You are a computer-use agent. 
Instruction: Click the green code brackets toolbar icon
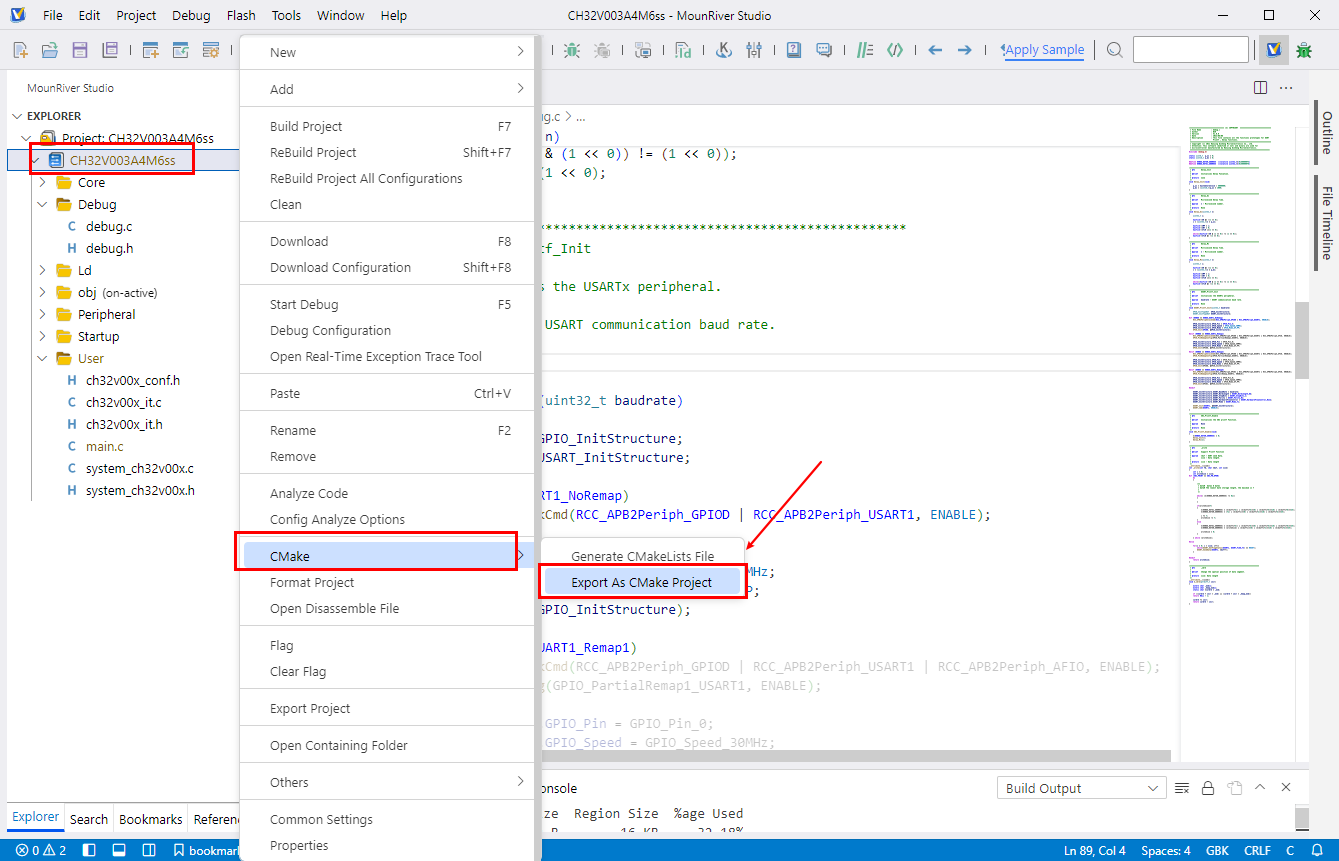pos(896,50)
